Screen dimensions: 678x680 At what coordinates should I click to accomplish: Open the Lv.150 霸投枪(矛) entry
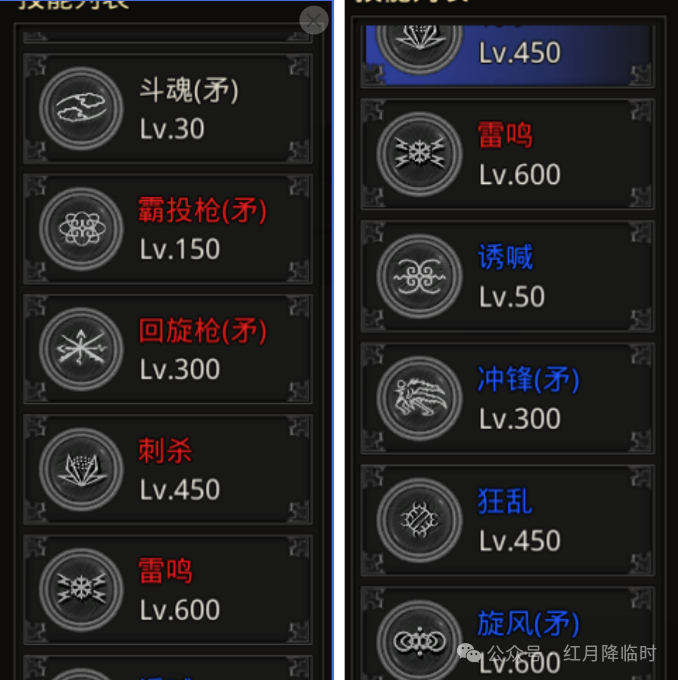click(168, 229)
